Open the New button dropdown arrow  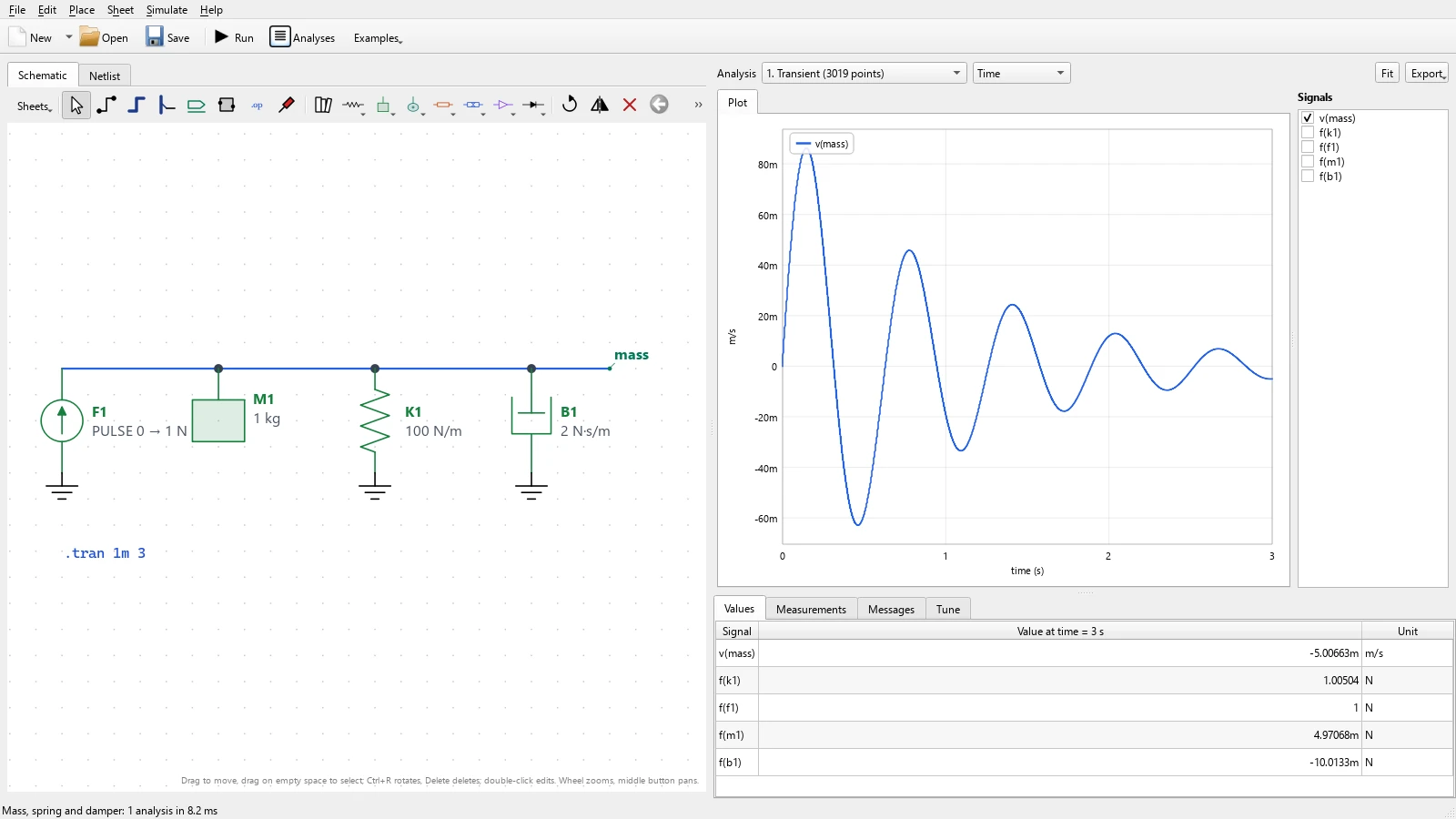68,37
